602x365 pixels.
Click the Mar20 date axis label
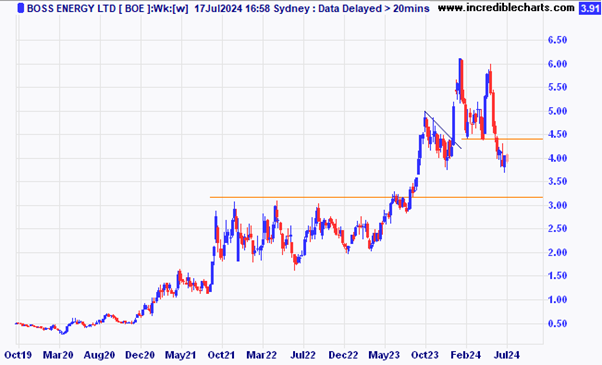click(58, 355)
